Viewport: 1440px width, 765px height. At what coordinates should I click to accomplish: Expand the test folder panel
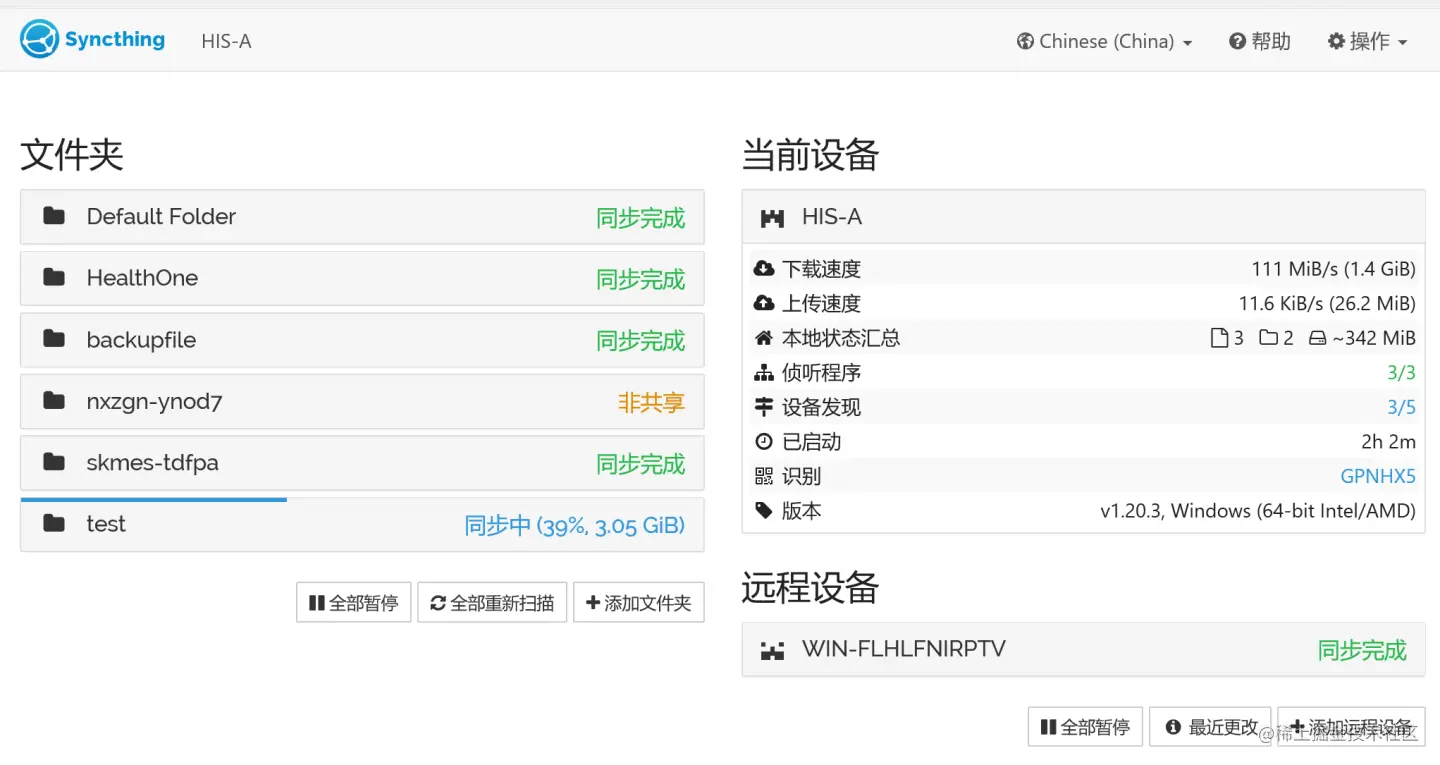coord(362,524)
